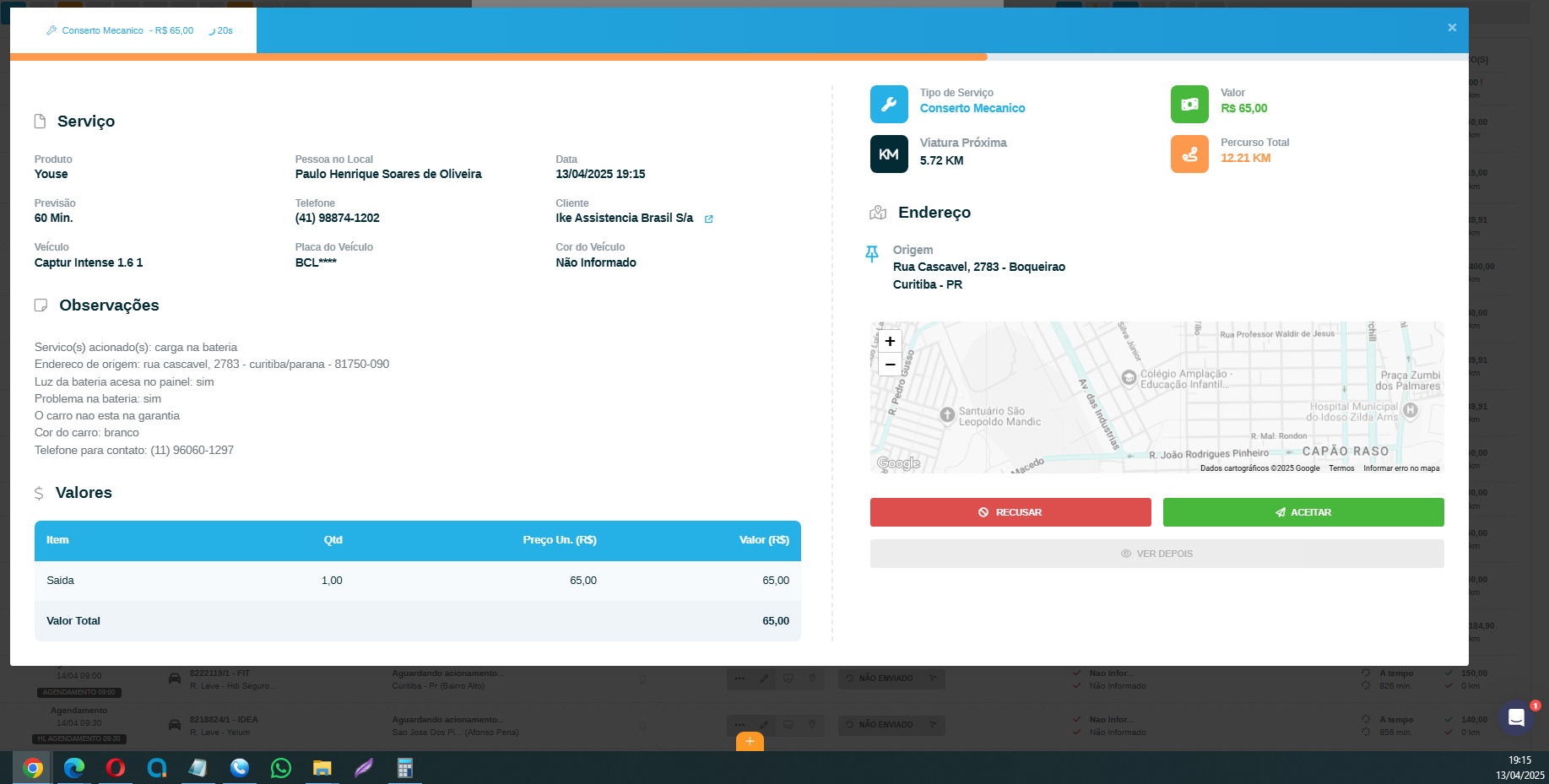
Task: Open File Explorer from the taskbar
Action: click(x=322, y=768)
